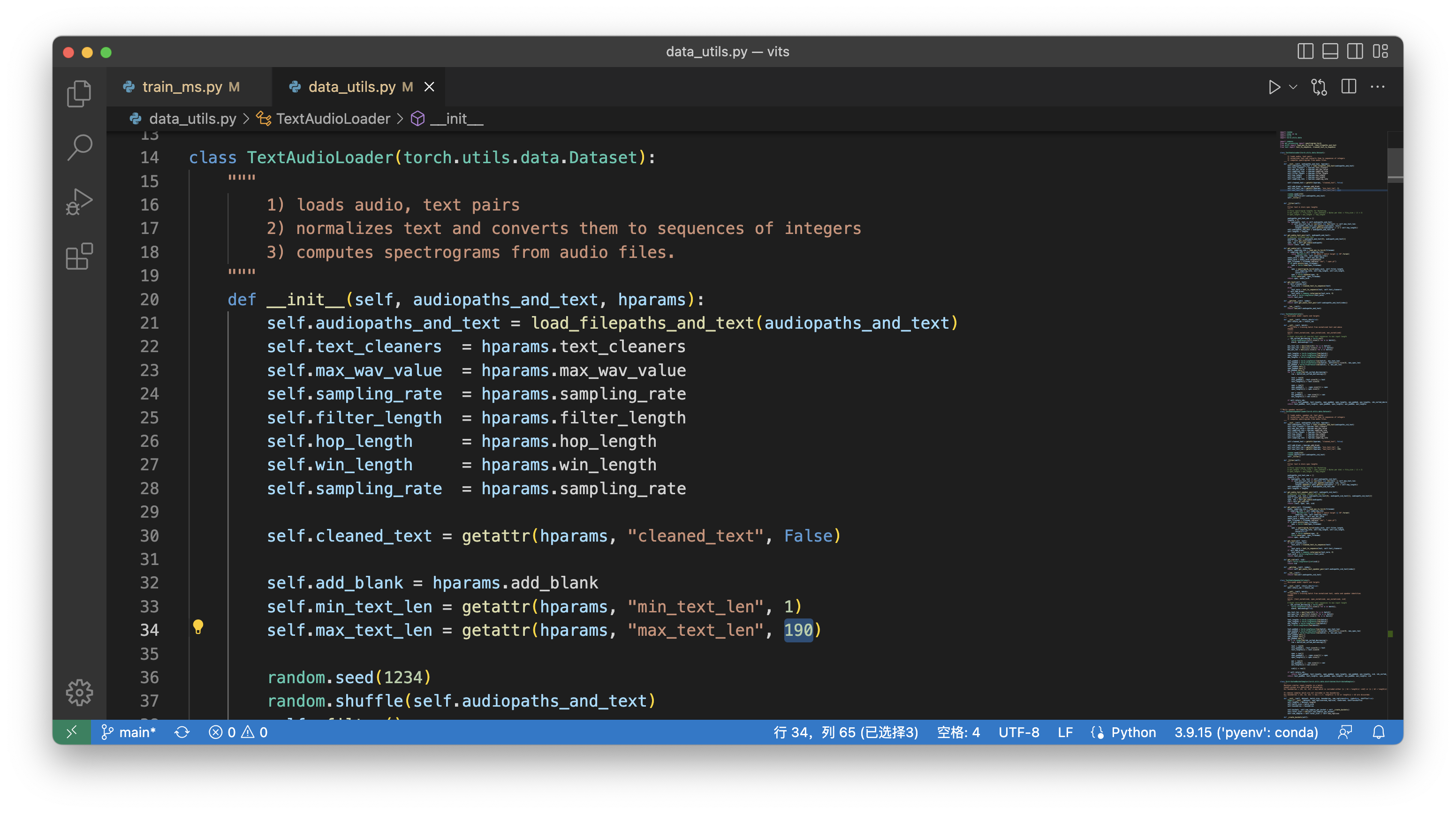Open Run and Debug view
This screenshot has height=814, width=1456.
(x=79, y=202)
